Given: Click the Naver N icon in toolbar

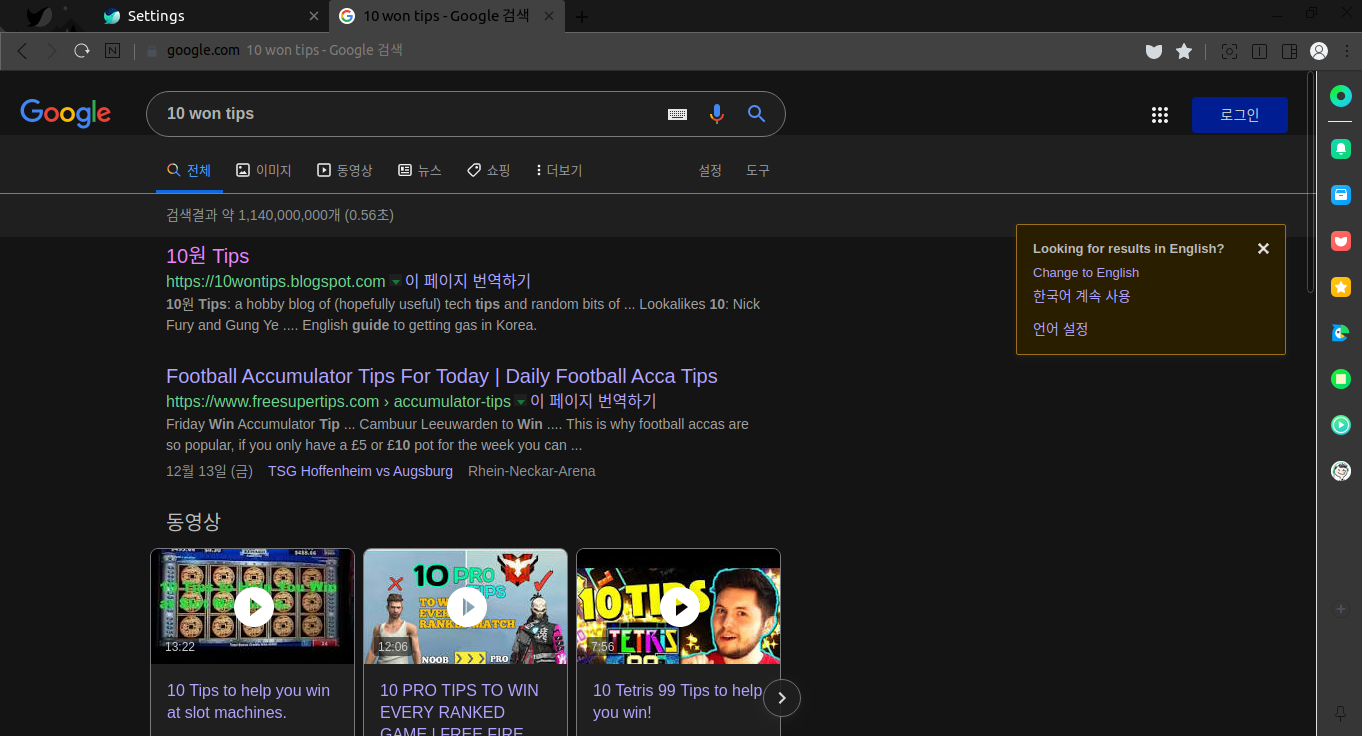Looking at the screenshot, I should tap(112, 51).
